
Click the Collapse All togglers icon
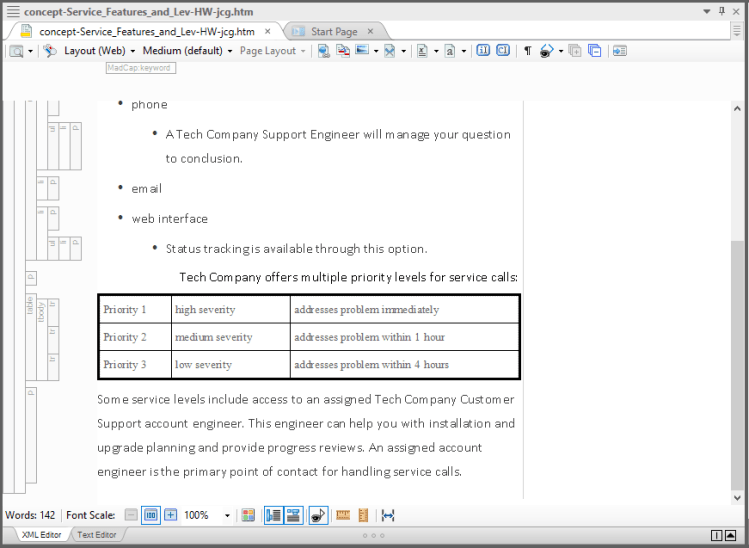coord(595,51)
